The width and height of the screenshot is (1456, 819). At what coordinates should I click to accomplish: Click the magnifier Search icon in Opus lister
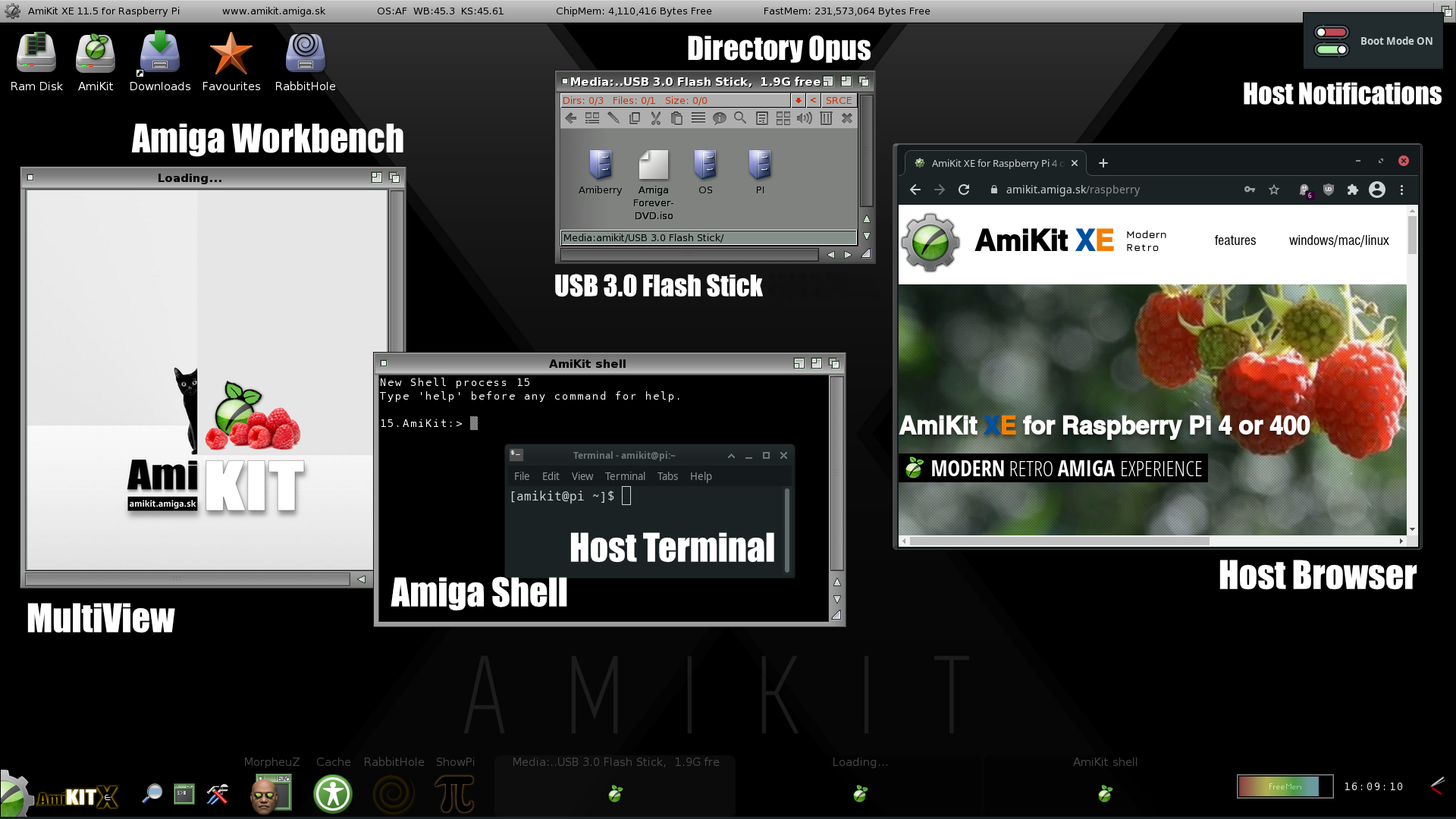740,118
